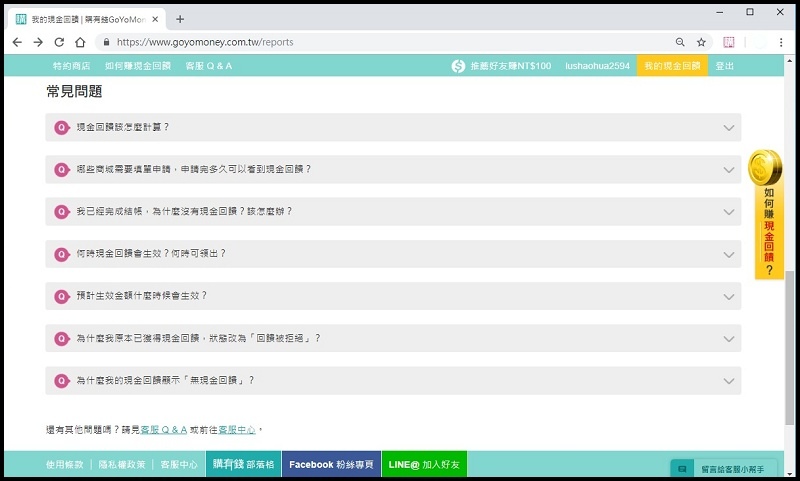800x481 pixels.
Task: Reload the page with refresh icon
Action: coord(59,42)
